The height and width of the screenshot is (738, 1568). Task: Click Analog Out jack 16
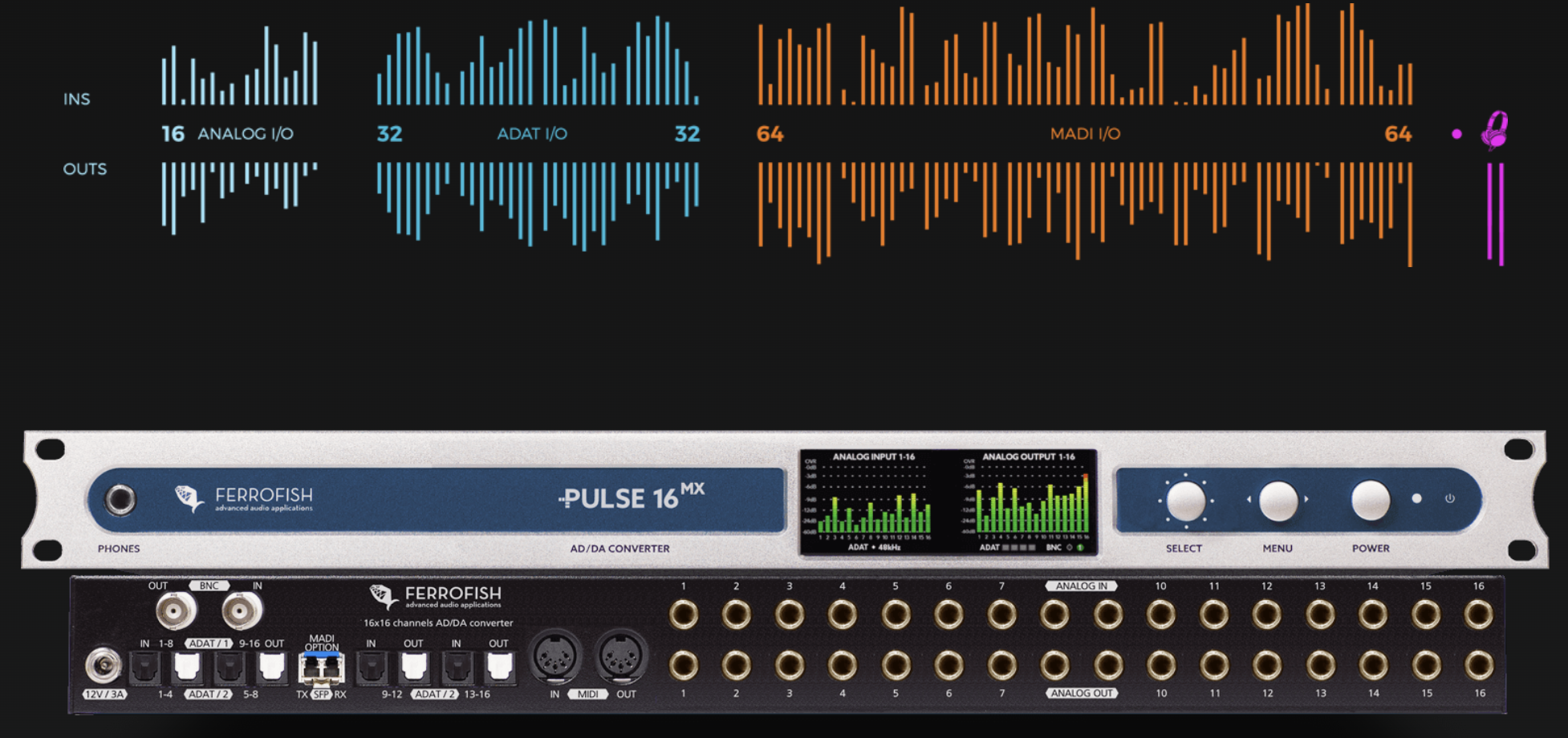1478,665
